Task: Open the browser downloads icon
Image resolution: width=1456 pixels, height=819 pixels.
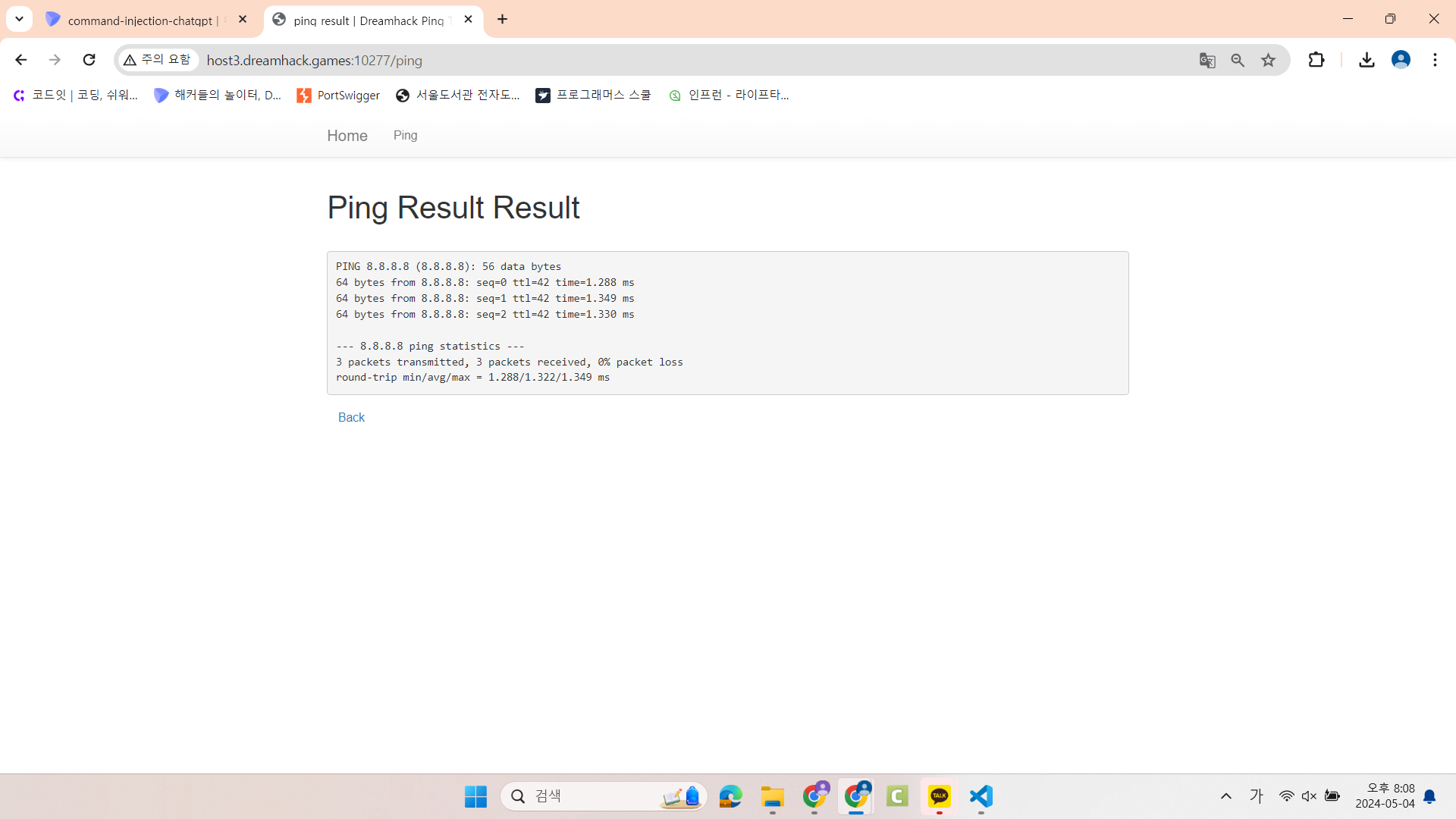Action: tap(1367, 60)
